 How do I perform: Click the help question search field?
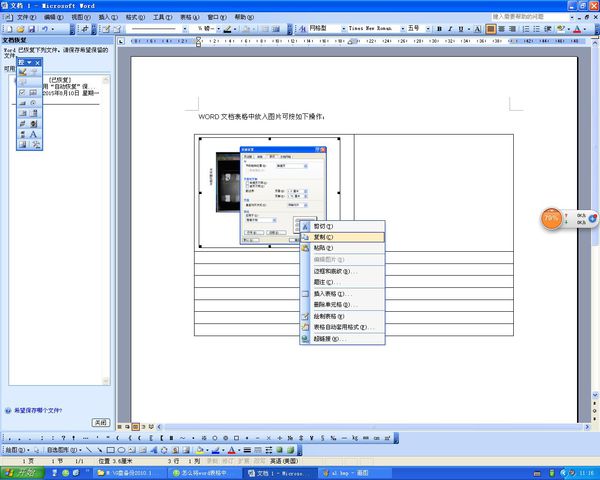click(x=530, y=17)
